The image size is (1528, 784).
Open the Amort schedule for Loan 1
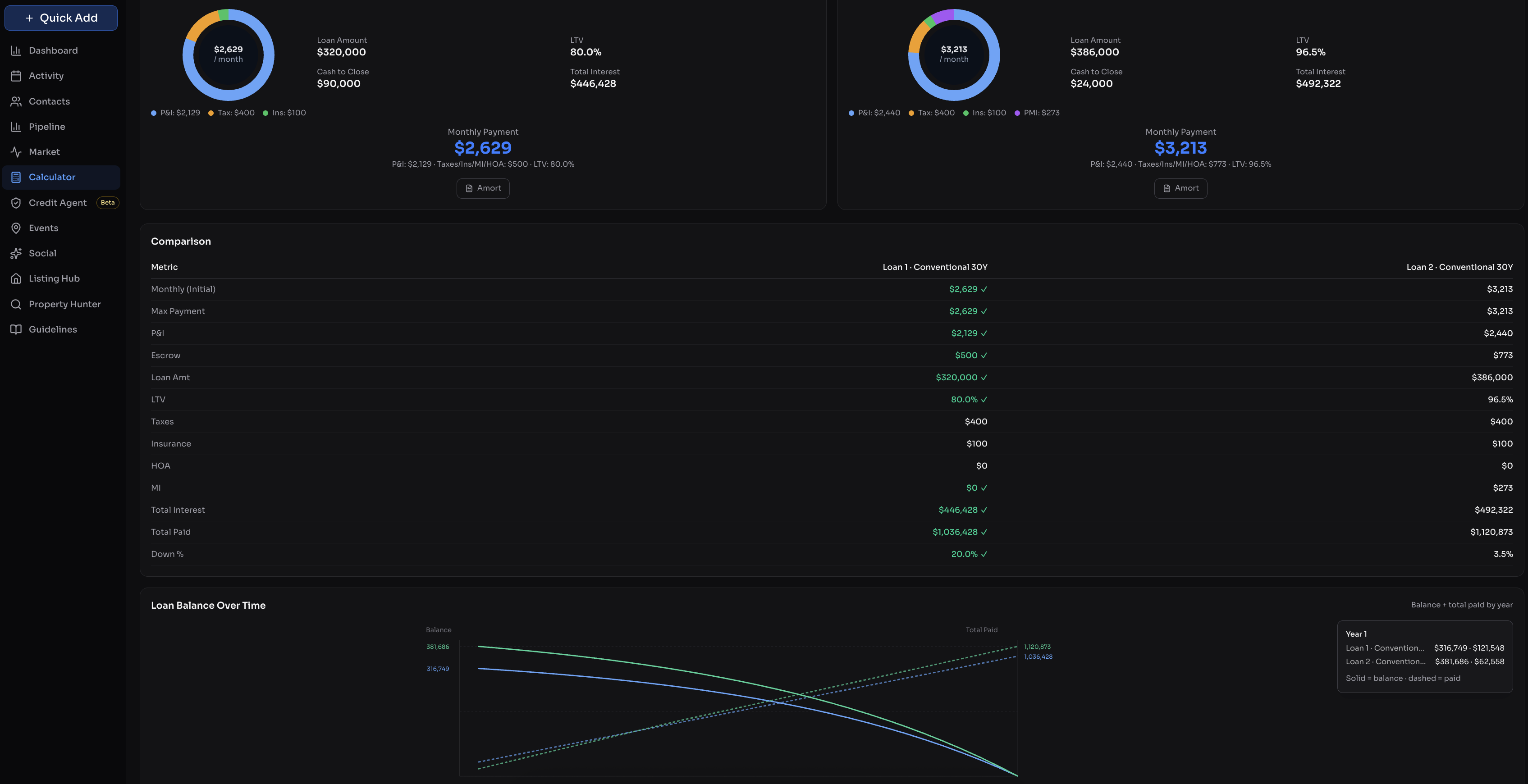(483, 188)
